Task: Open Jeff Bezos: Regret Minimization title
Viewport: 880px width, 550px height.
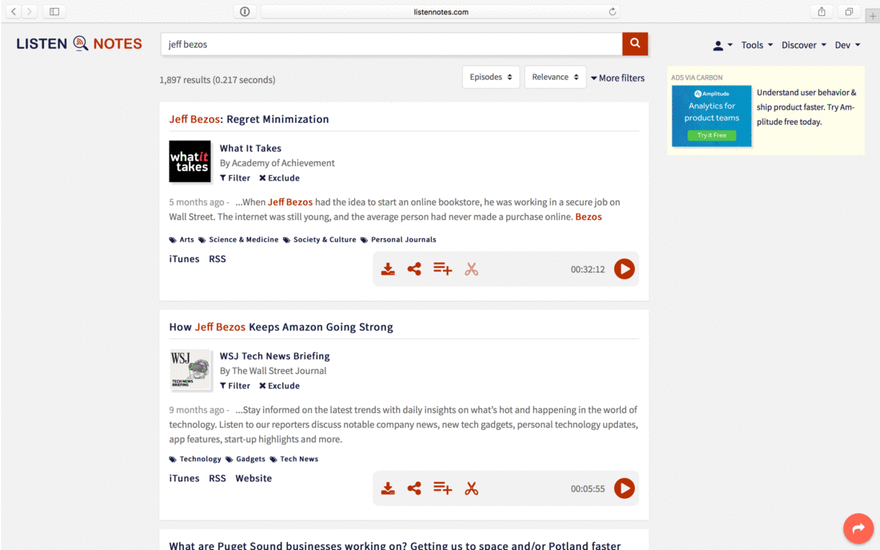Action: pos(249,119)
